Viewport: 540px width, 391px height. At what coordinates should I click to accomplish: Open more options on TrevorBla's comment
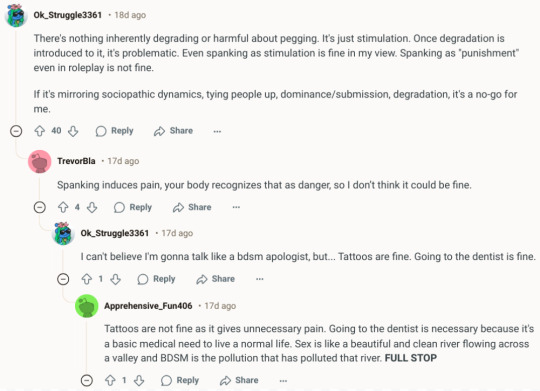click(x=236, y=207)
